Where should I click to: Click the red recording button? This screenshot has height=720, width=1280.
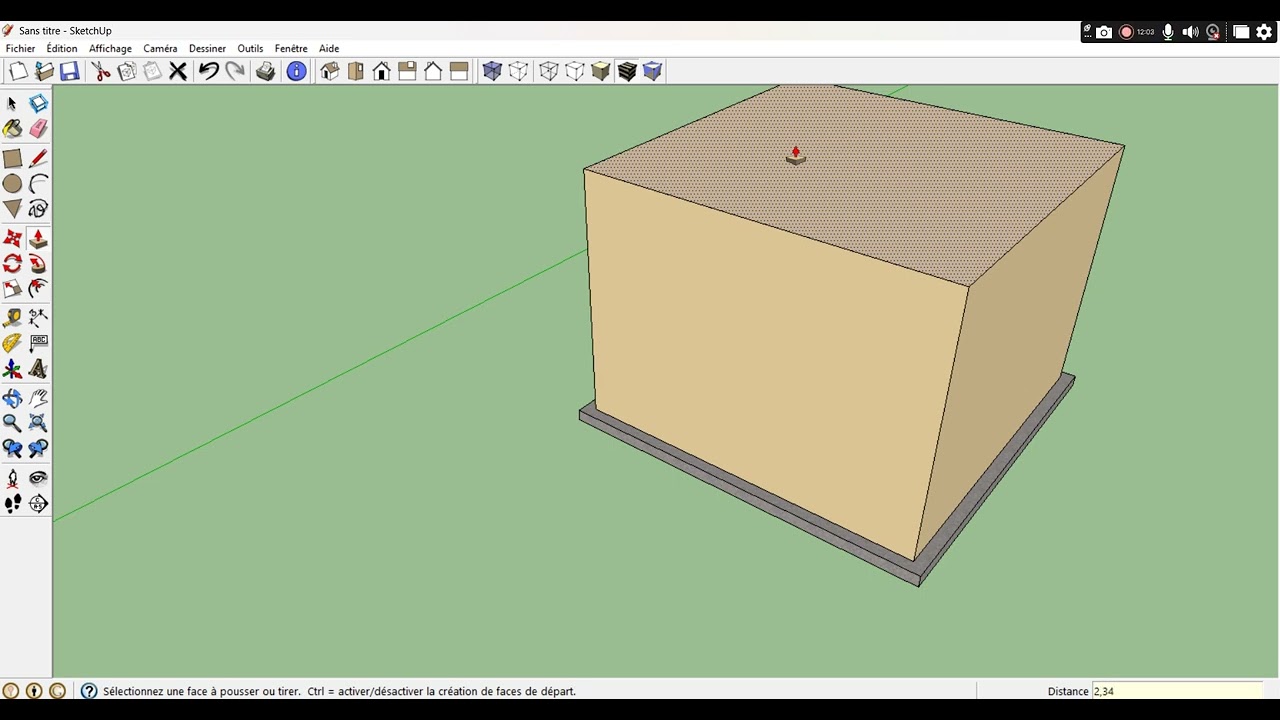tap(1126, 32)
